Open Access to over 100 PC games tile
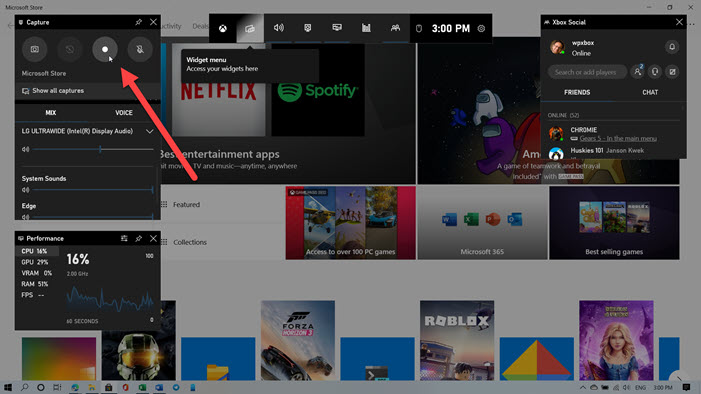The image size is (701, 394). pyautogui.click(x=350, y=223)
